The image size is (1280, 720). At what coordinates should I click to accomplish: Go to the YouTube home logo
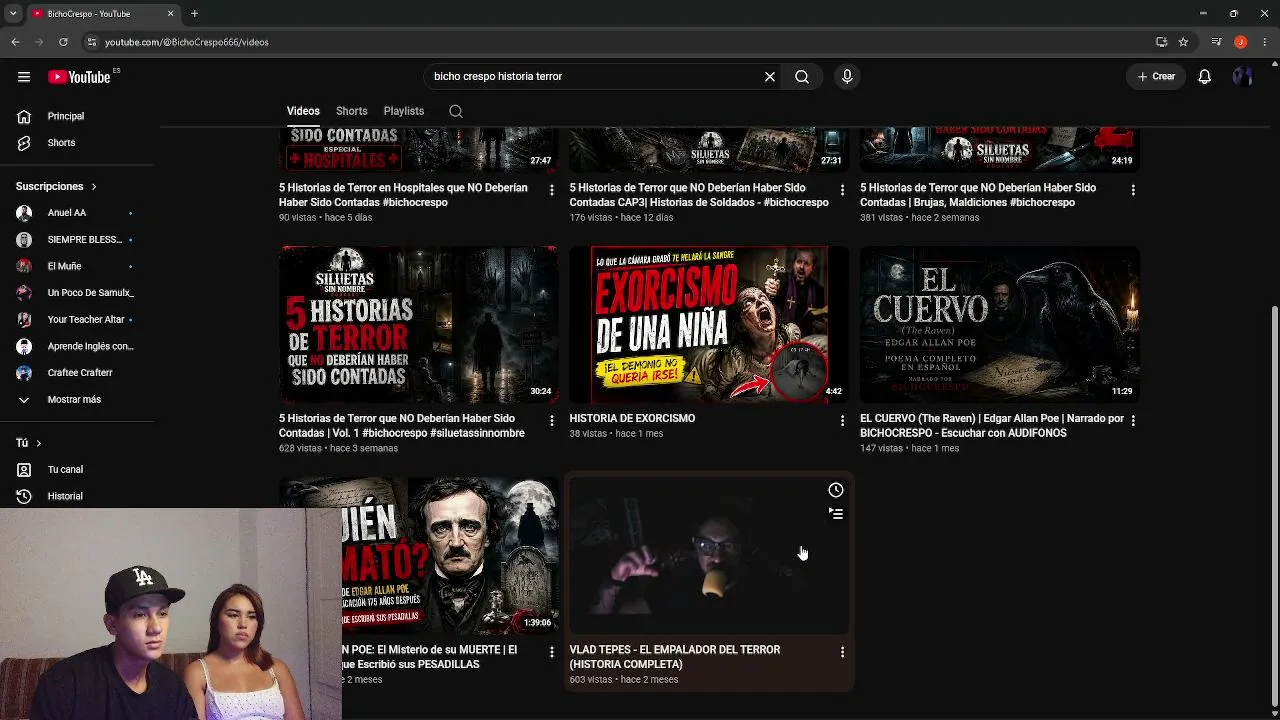80,77
